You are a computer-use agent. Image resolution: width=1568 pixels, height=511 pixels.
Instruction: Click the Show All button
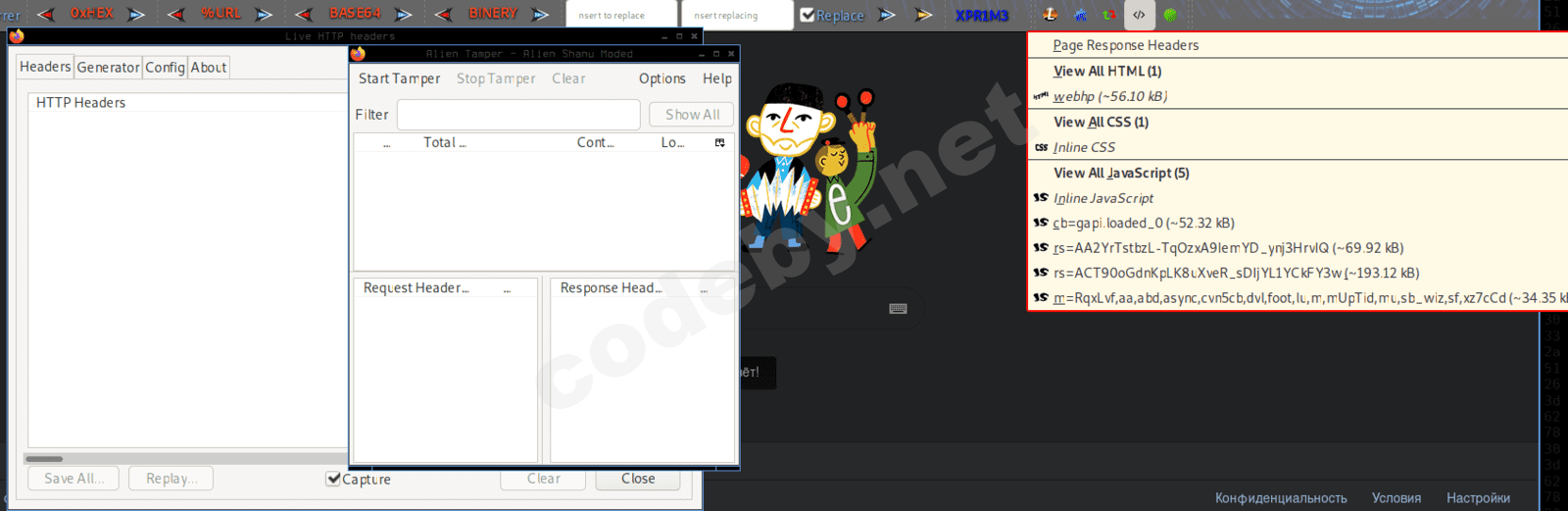click(x=693, y=115)
